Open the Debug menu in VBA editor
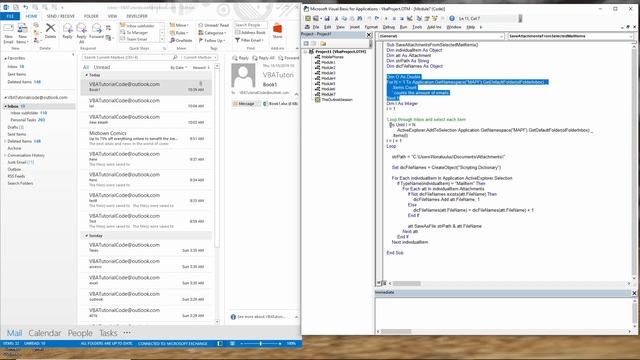640x360 pixels. tap(389, 27)
